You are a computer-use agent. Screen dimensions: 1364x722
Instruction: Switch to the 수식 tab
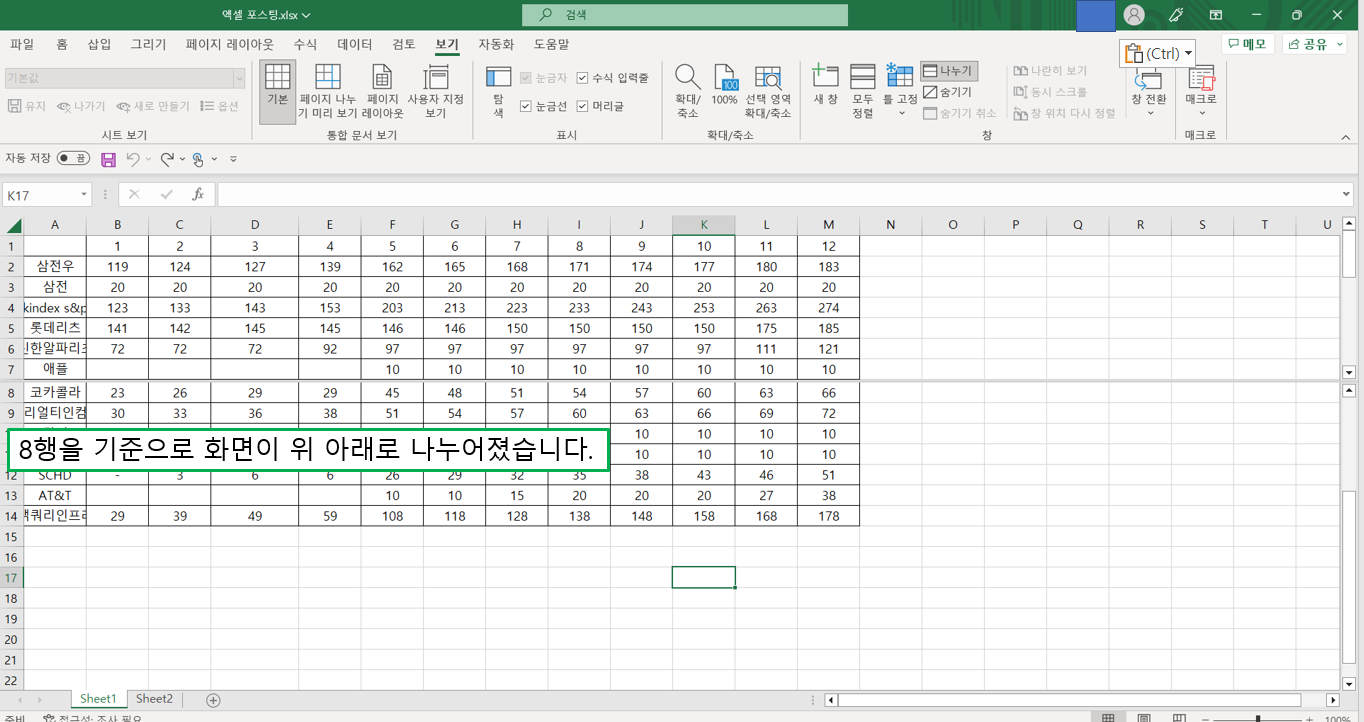coord(305,44)
